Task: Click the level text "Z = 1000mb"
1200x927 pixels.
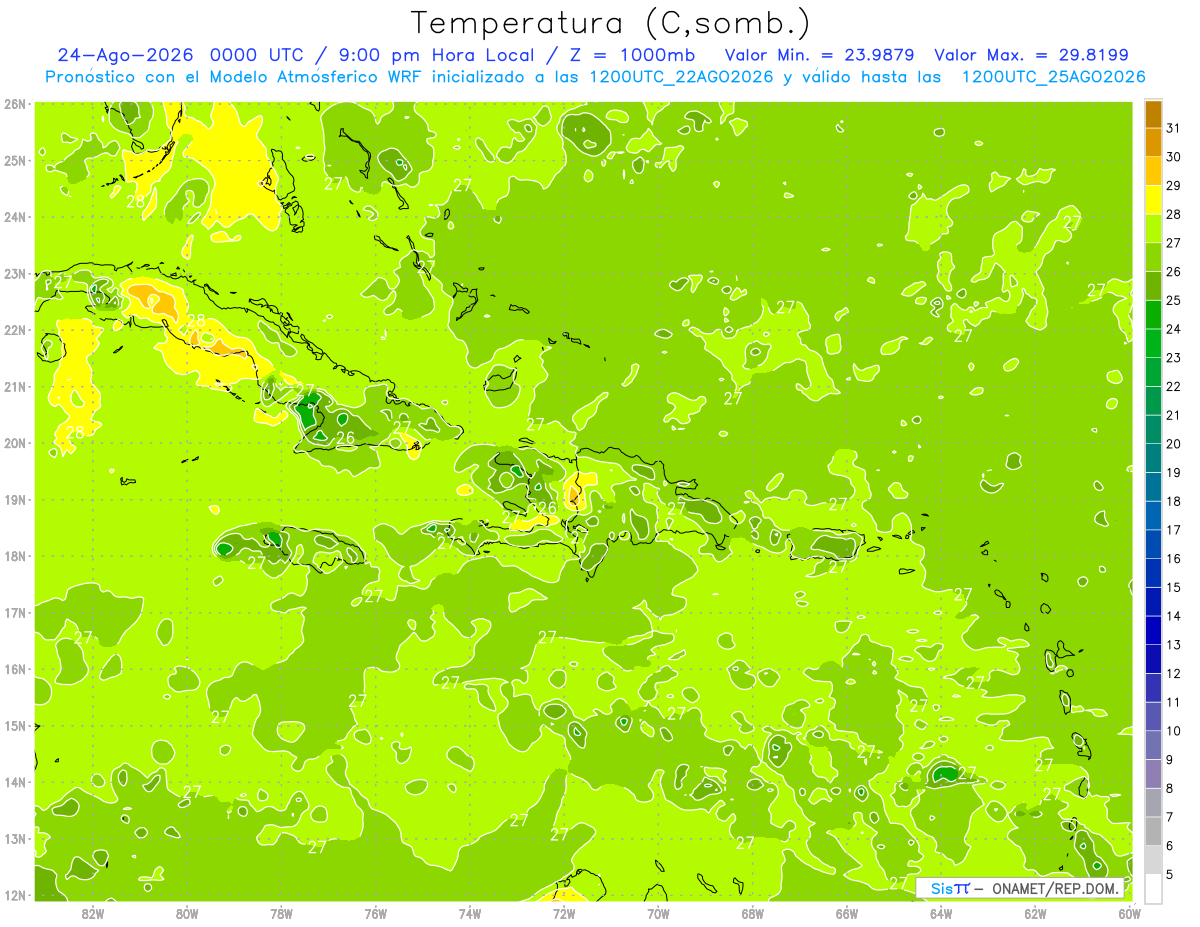Action: pyautogui.click(x=635, y=55)
